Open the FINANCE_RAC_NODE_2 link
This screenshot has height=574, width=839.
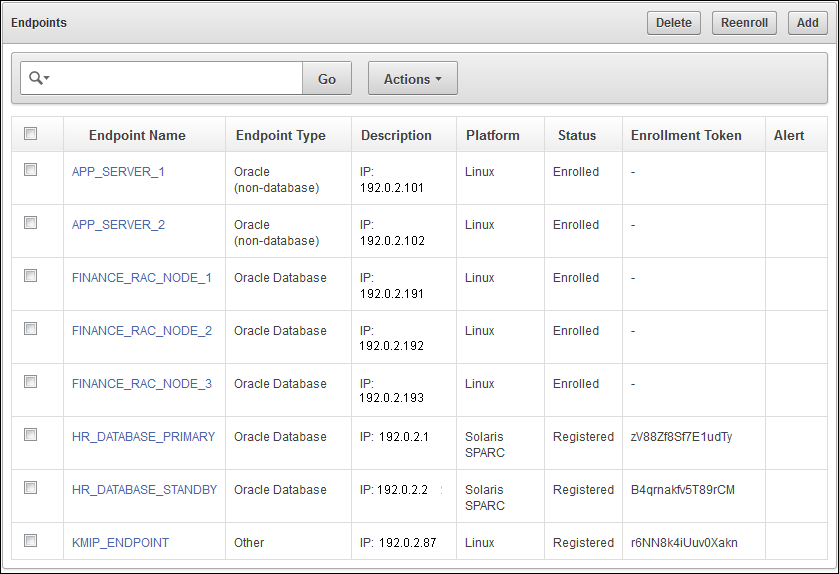[x=142, y=331]
